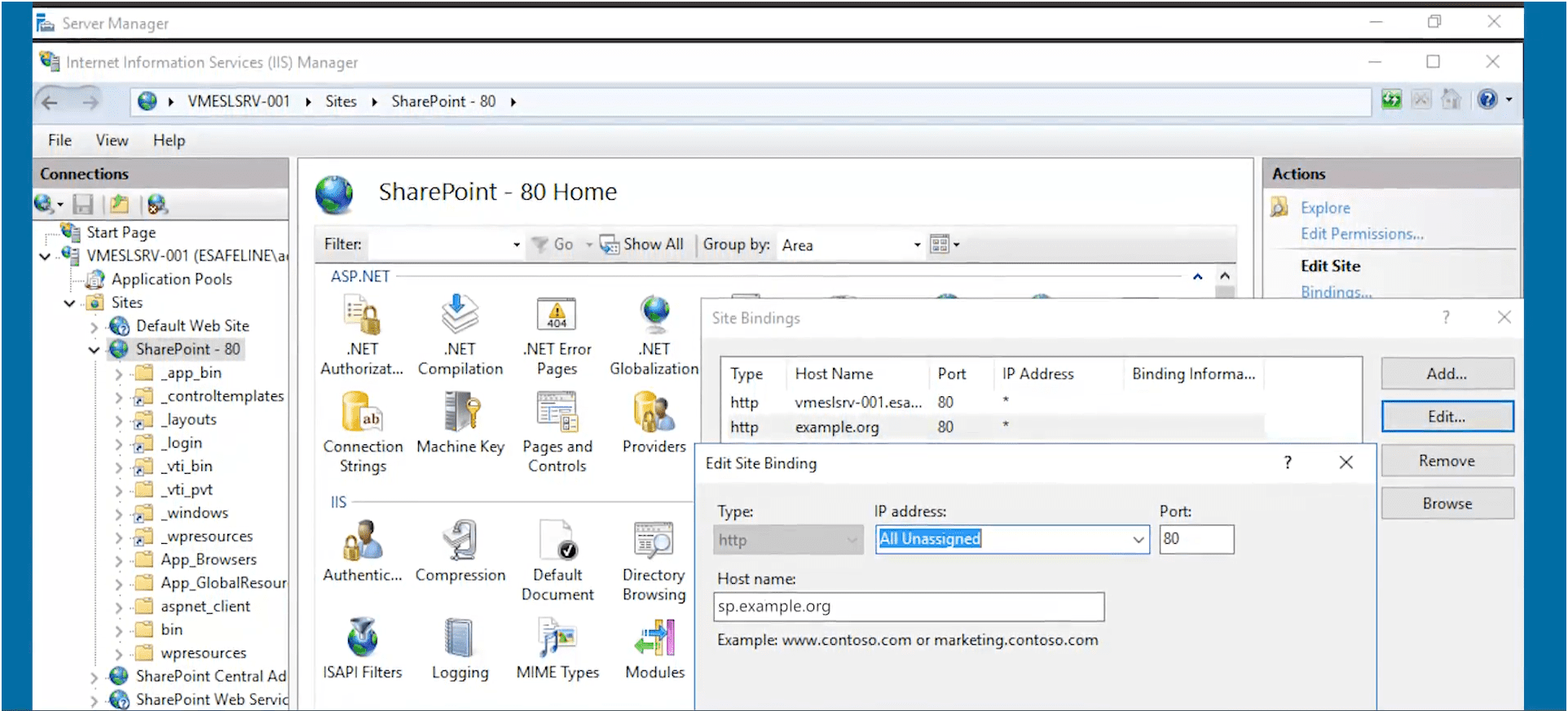
Task: Select the aspnet_client folder
Action: (x=205, y=607)
